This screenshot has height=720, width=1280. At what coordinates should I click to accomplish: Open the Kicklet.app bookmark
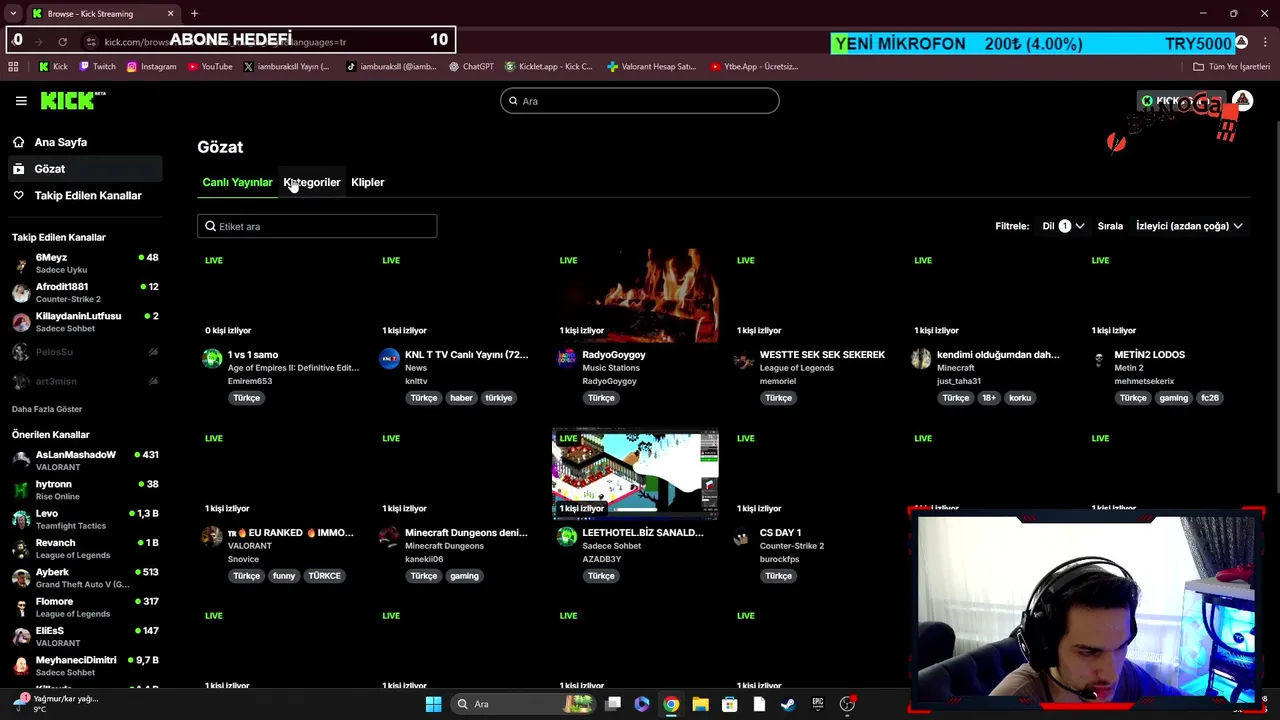point(548,67)
